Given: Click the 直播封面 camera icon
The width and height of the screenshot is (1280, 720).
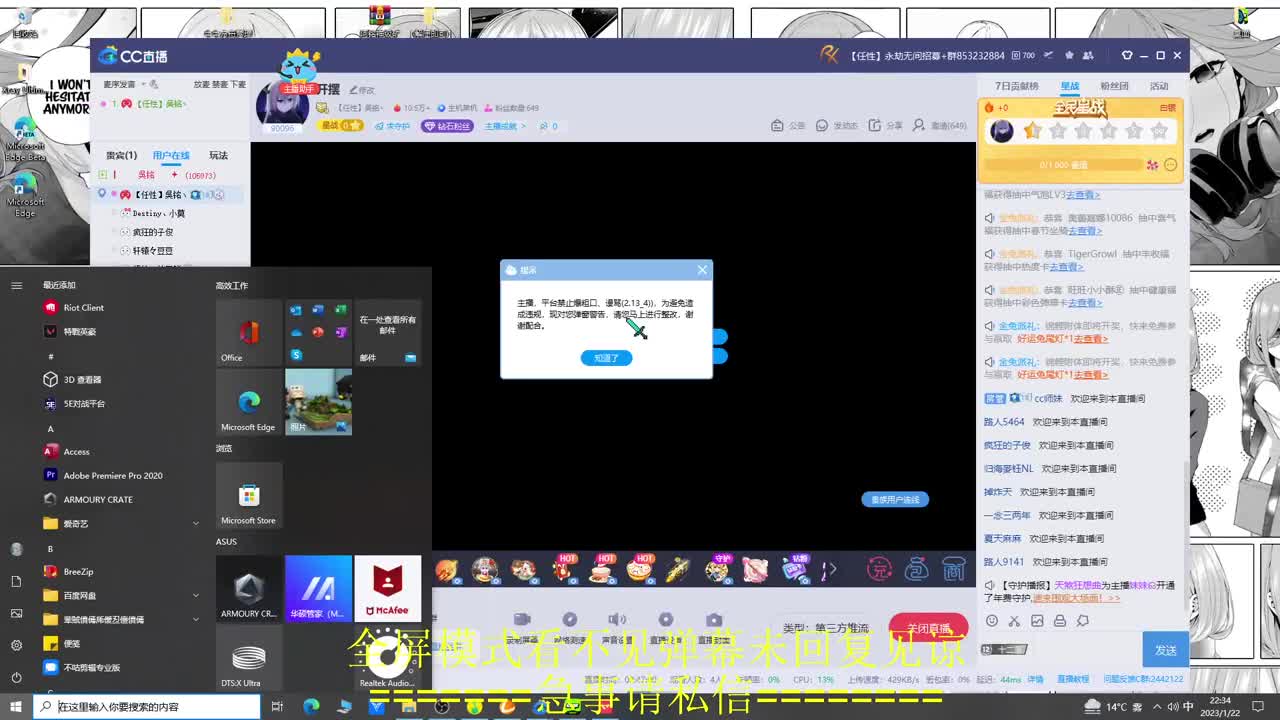Looking at the screenshot, I should 713,621.
